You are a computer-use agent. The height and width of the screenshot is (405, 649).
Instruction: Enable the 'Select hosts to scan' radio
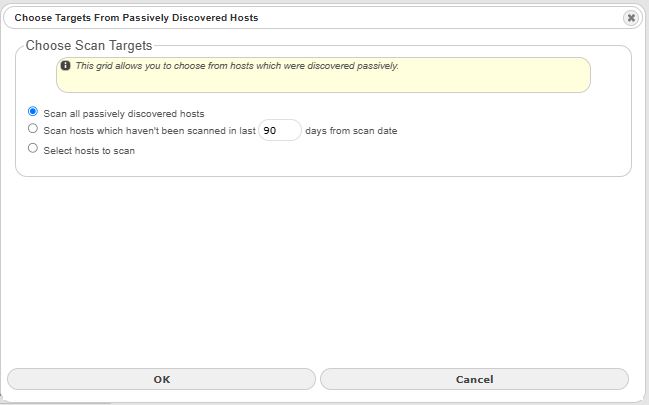point(33,148)
